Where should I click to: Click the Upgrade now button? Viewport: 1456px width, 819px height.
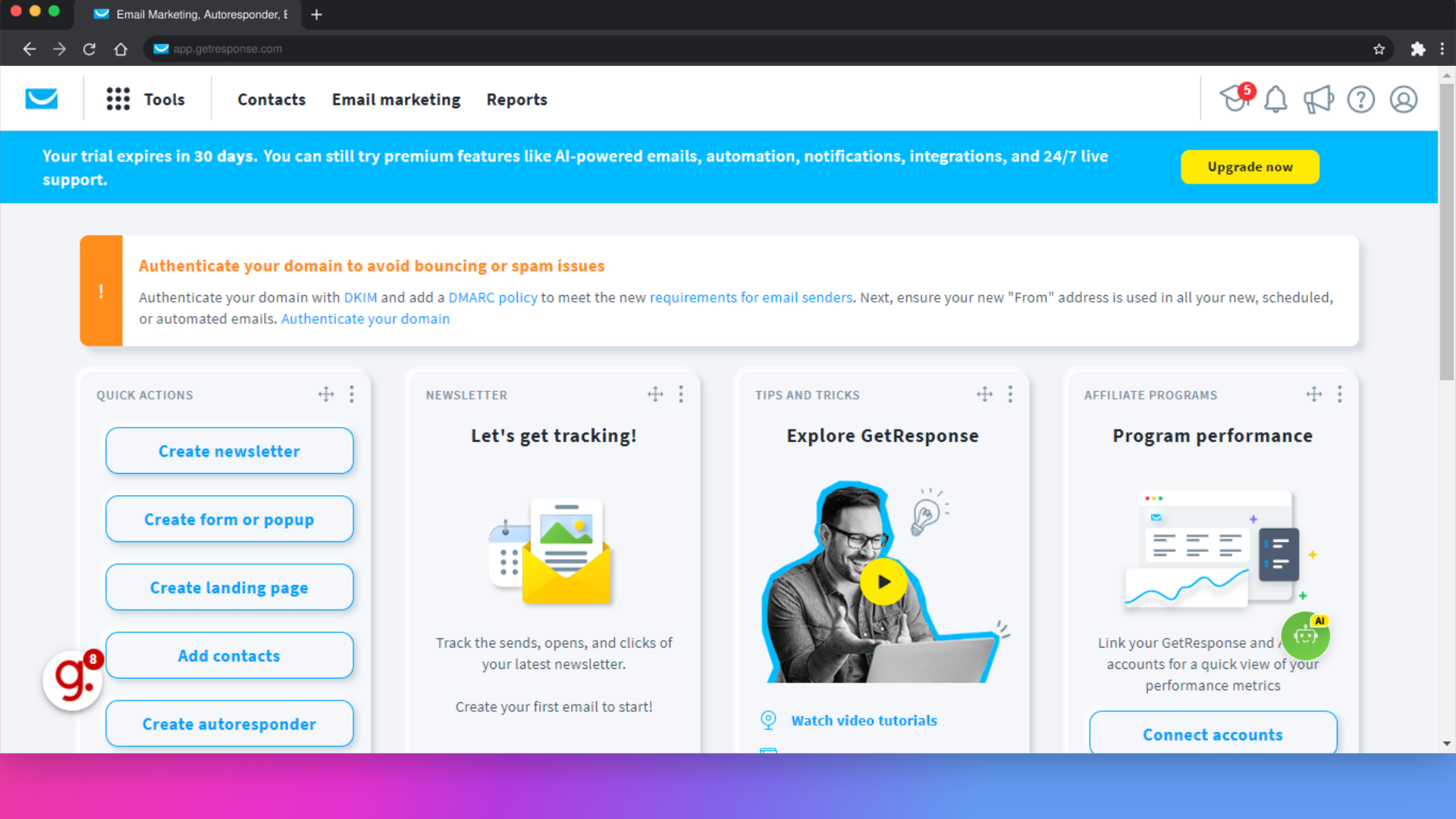pos(1250,166)
